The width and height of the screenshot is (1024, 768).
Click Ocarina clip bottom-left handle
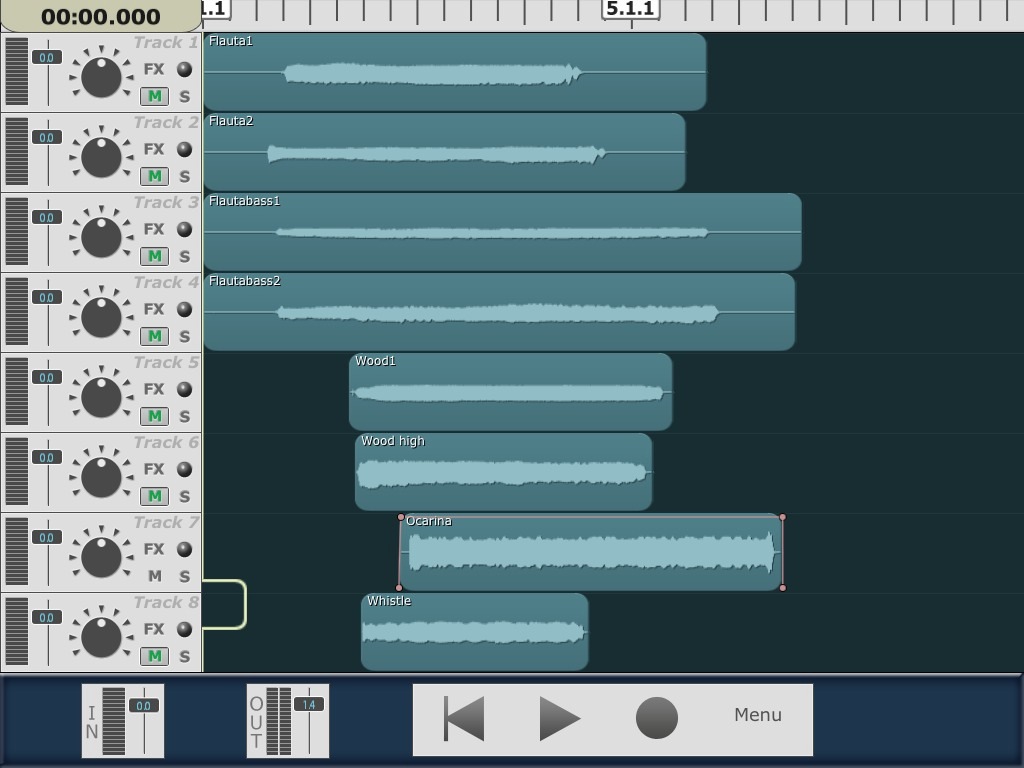click(x=399, y=588)
